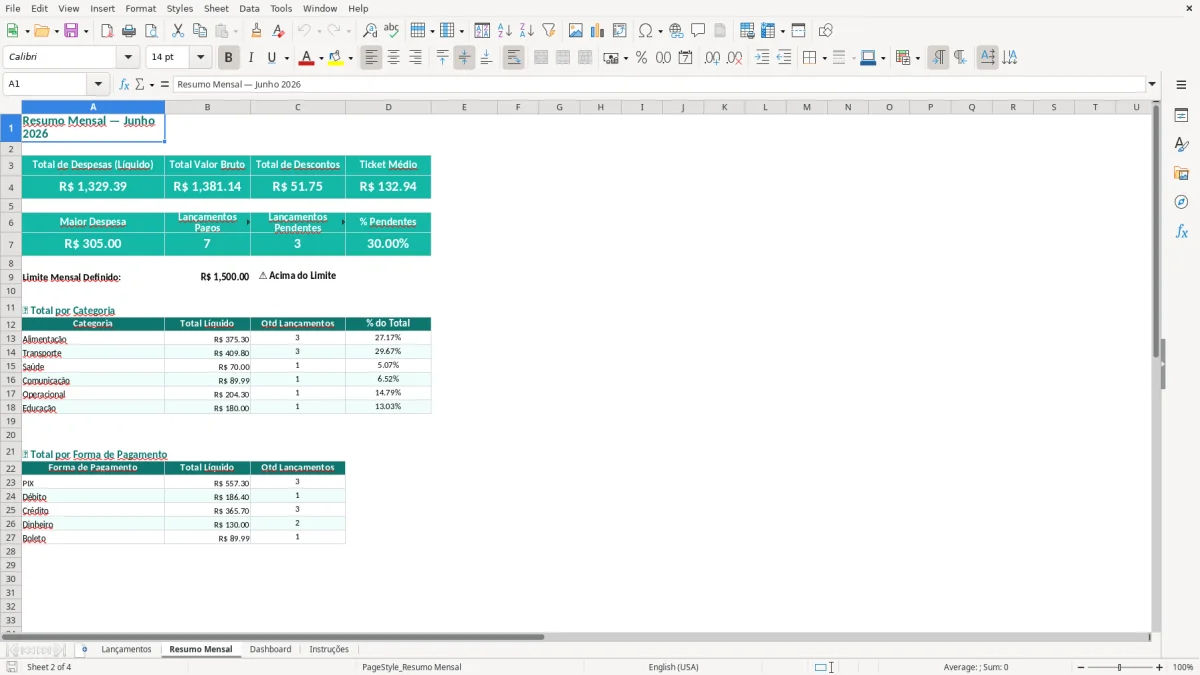Expand the font color dropdown arrow
This screenshot has height=675, width=1200.
click(x=320, y=58)
